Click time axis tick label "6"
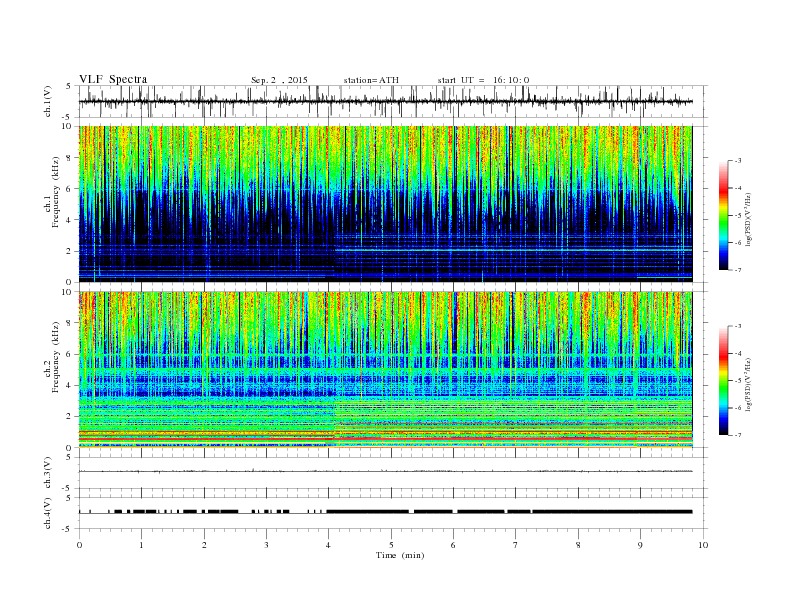 (454, 545)
